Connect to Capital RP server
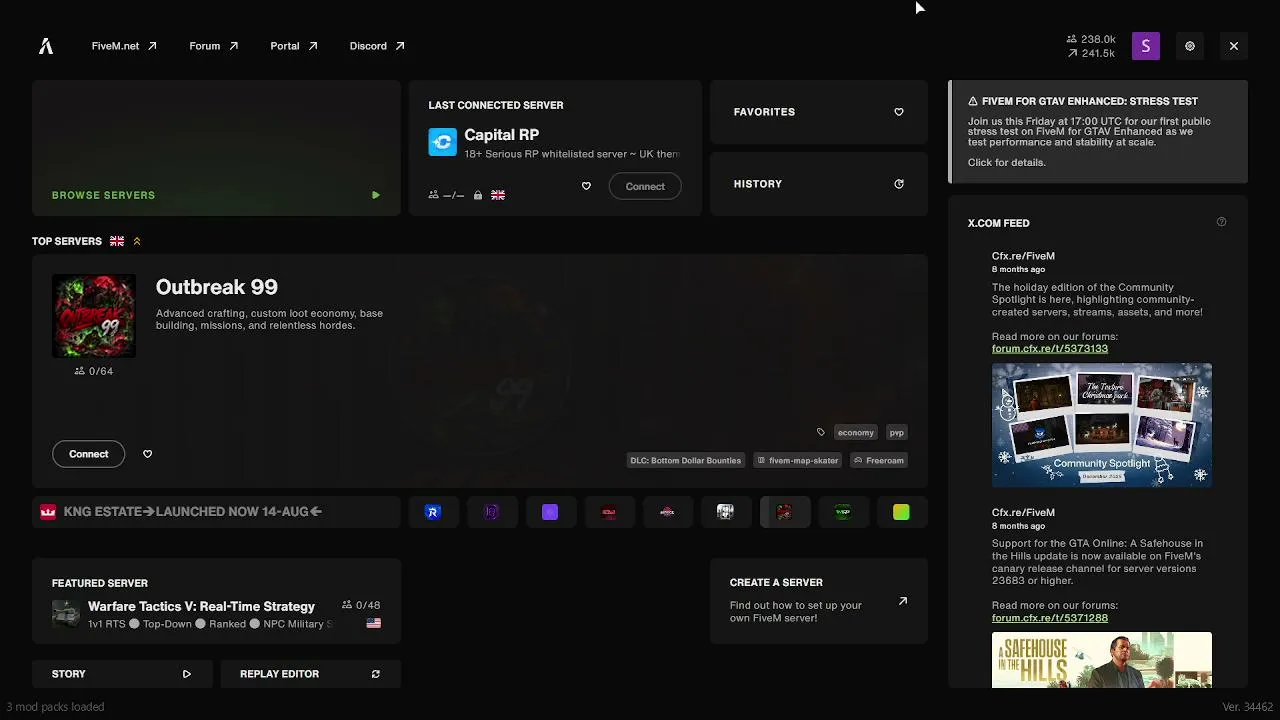This screenshot has height=720, width=1280. coord(645,186)
